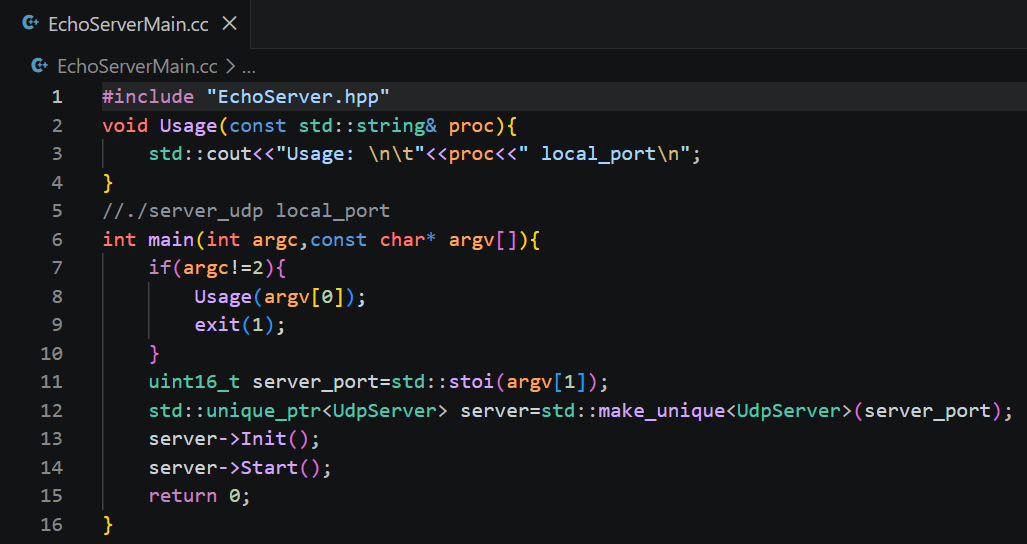The image size is (1027, 544).
Task: Expand the breadcrumb ellipsis symbol list
Action: coord(249,67)
